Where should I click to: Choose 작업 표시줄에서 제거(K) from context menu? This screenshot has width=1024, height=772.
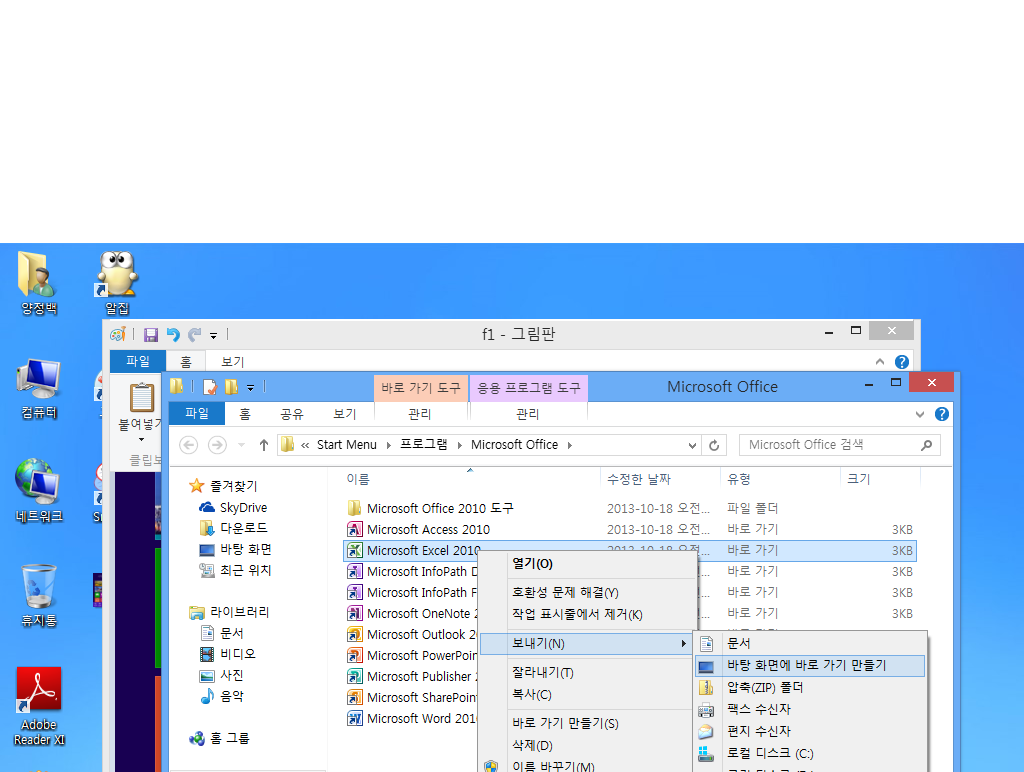click(x=577, y=615)
